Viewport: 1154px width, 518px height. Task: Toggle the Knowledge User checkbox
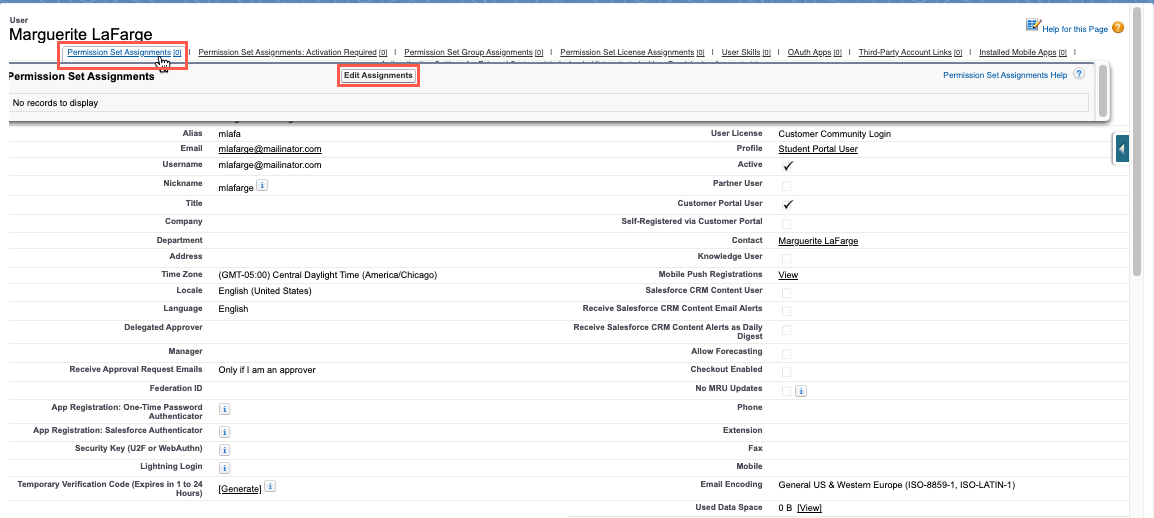pos(787,259)
